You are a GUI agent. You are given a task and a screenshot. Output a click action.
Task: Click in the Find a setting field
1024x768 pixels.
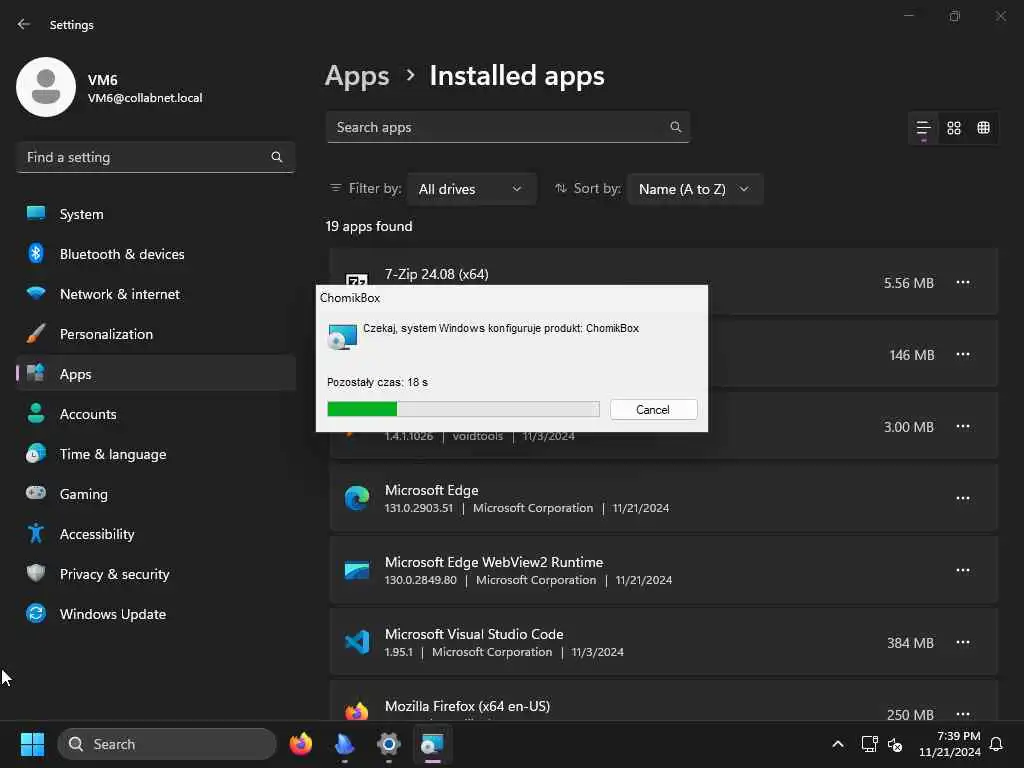point(155,157)
